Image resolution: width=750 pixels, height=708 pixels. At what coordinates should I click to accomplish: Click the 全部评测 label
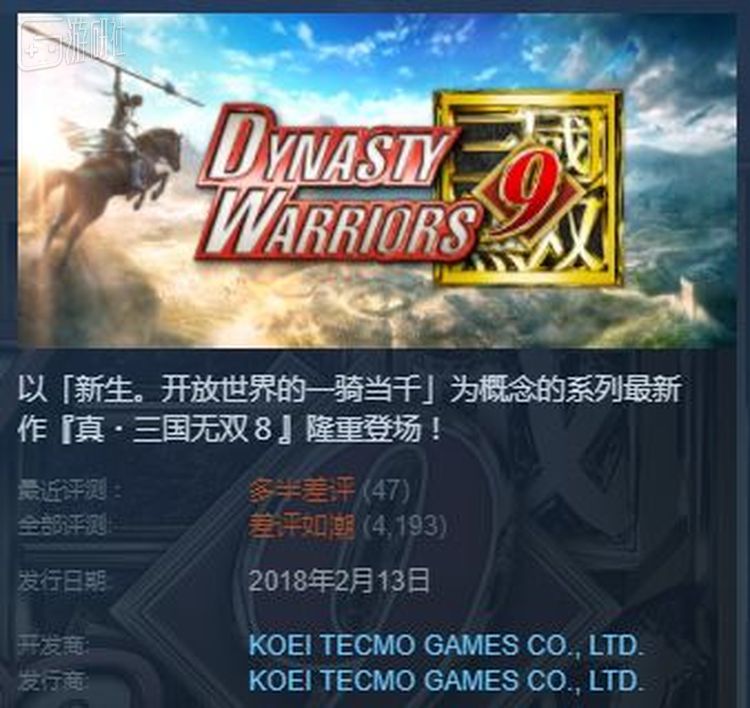click(65, 526)
